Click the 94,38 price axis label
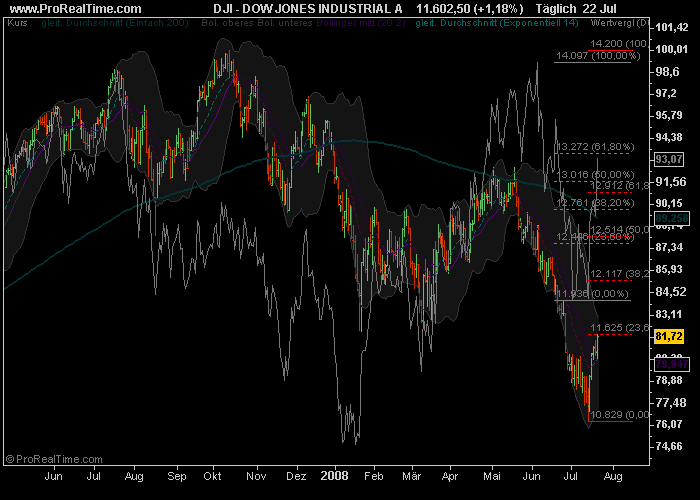 (668, 138)
